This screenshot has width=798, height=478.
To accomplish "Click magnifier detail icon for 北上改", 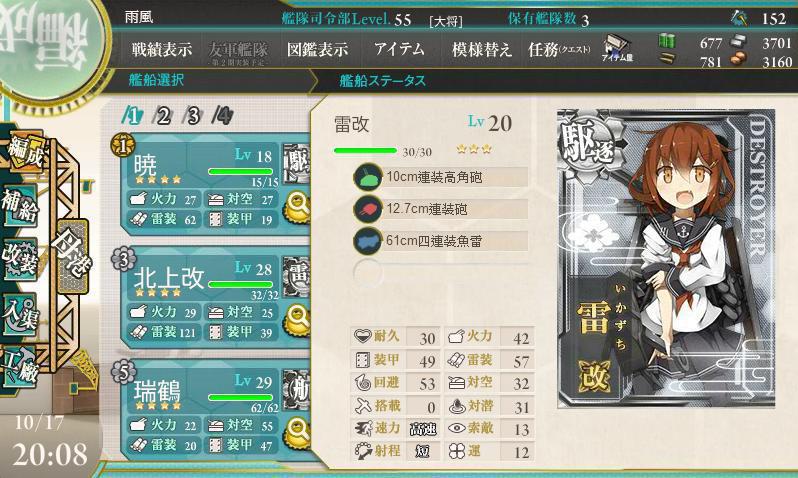I will pyautogui.click(x=296, y=320).
